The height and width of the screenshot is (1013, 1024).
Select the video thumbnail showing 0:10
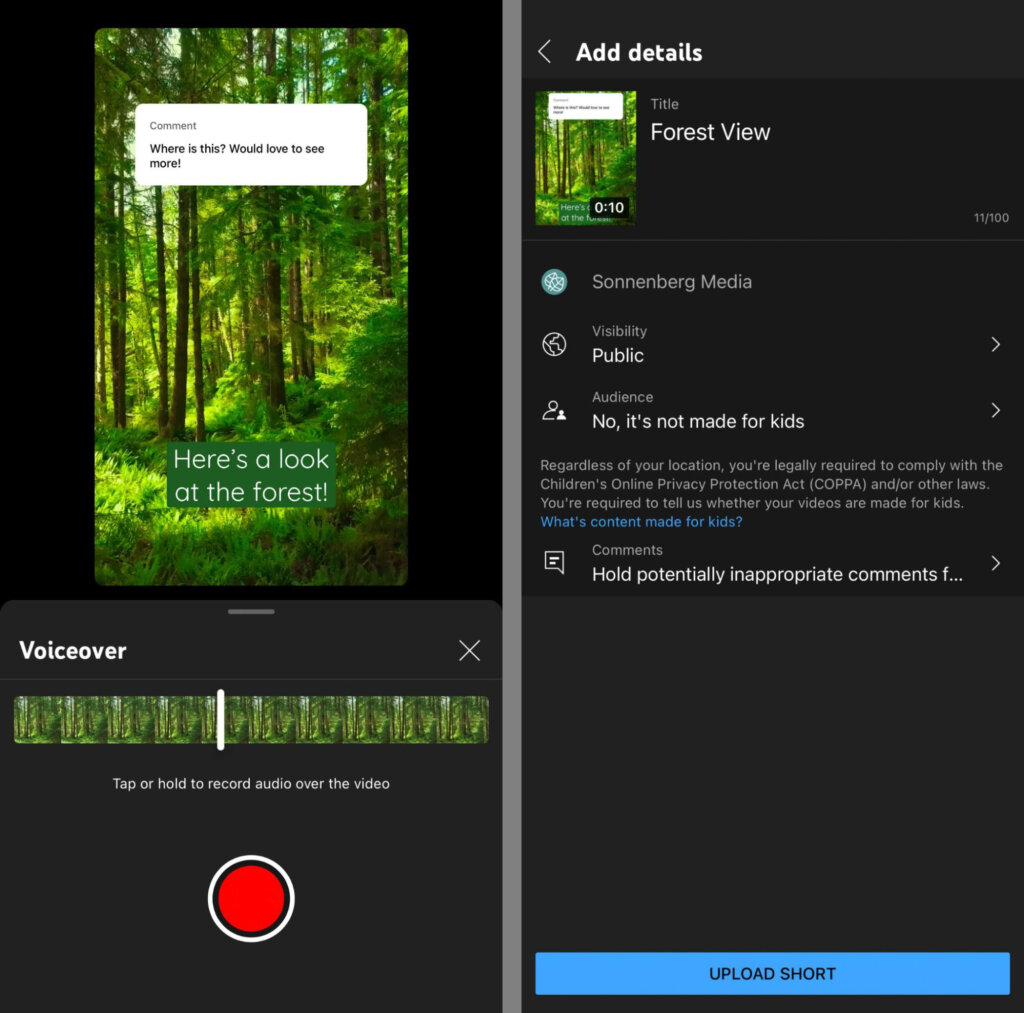585,158
